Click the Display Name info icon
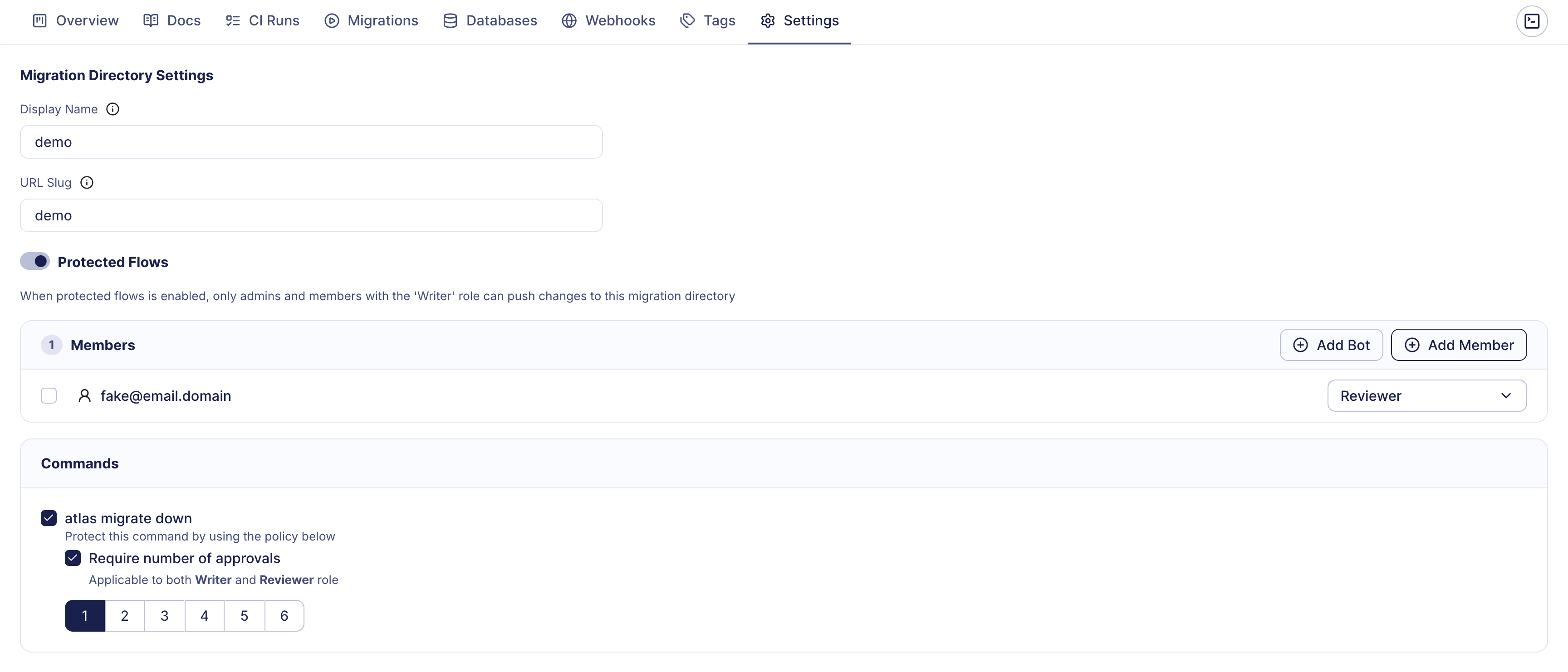 113,109
